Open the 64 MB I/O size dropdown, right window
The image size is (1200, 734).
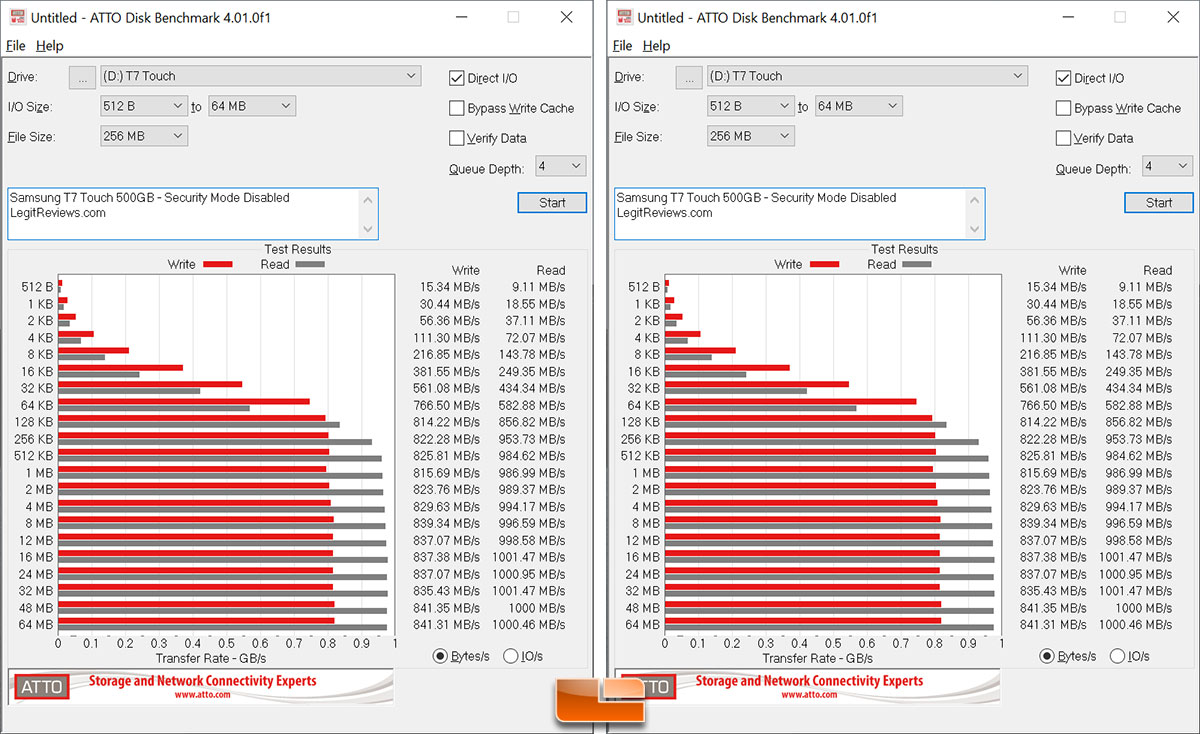pos(859,106)
